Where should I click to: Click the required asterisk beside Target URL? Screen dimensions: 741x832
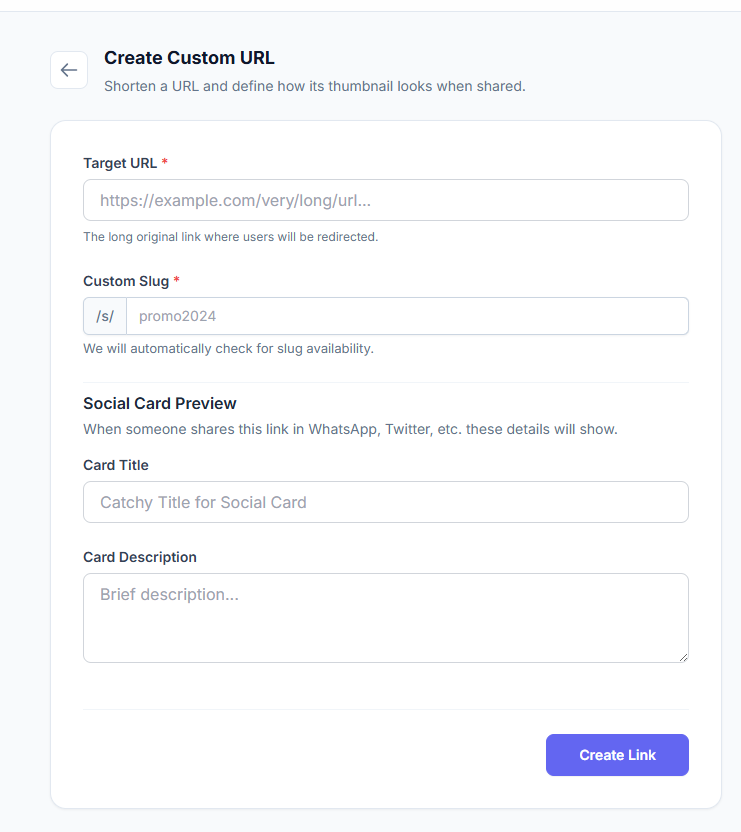[x=164, y=162]
